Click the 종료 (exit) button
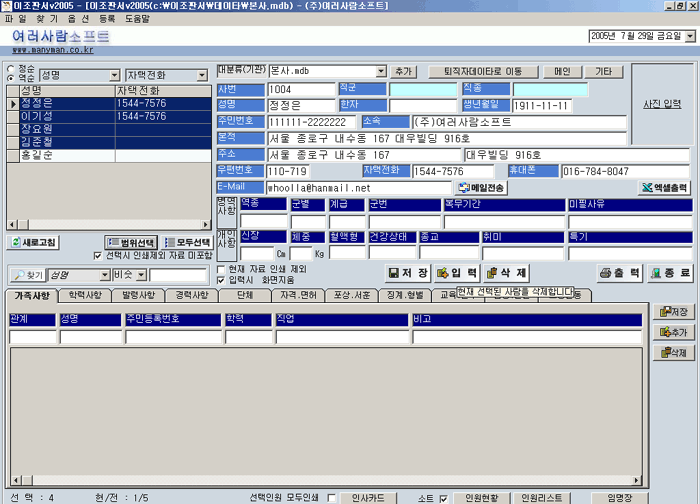Image resolution: width=700 pixels, height=504 pixels. pos(669,272)
